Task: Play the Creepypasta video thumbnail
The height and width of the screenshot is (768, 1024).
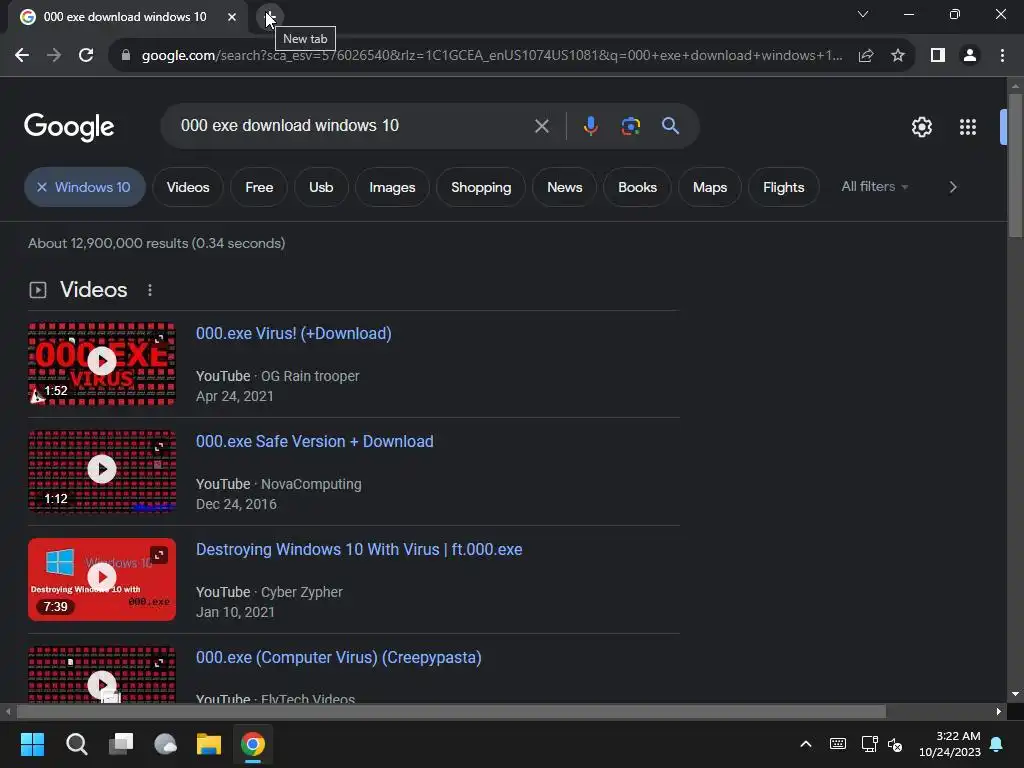Action: (102, 675)
